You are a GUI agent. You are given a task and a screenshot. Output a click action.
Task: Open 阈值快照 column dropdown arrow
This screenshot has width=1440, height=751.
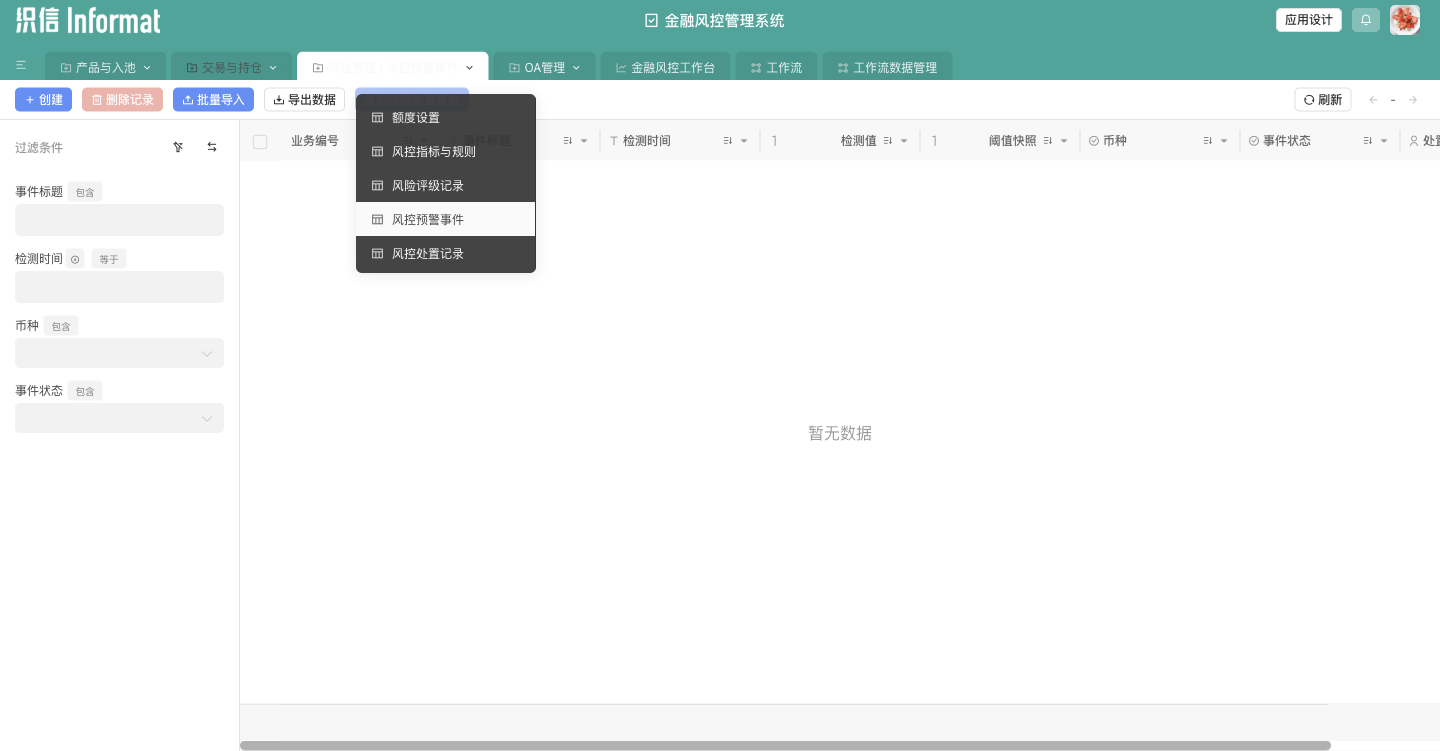pyautogui.click(x=1064, y=141)
